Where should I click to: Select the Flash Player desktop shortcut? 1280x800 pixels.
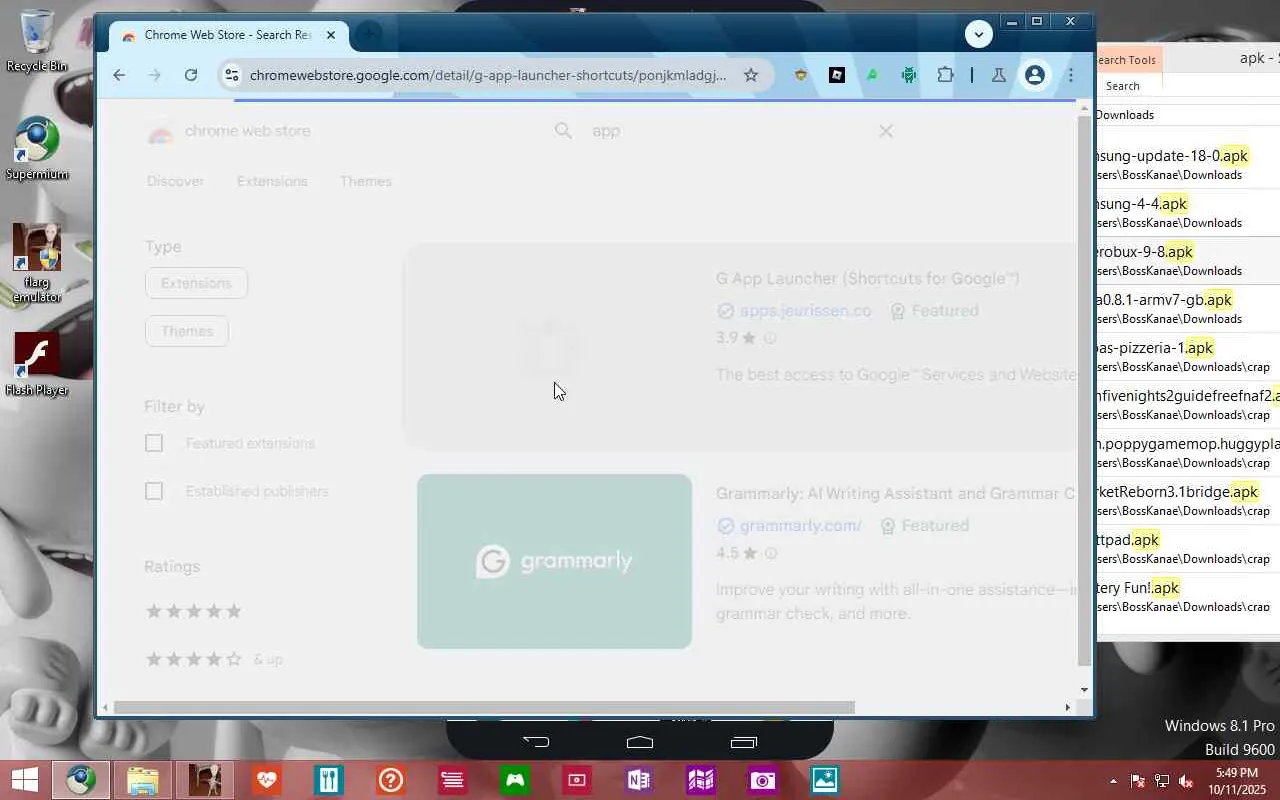(x=37, y=364)
